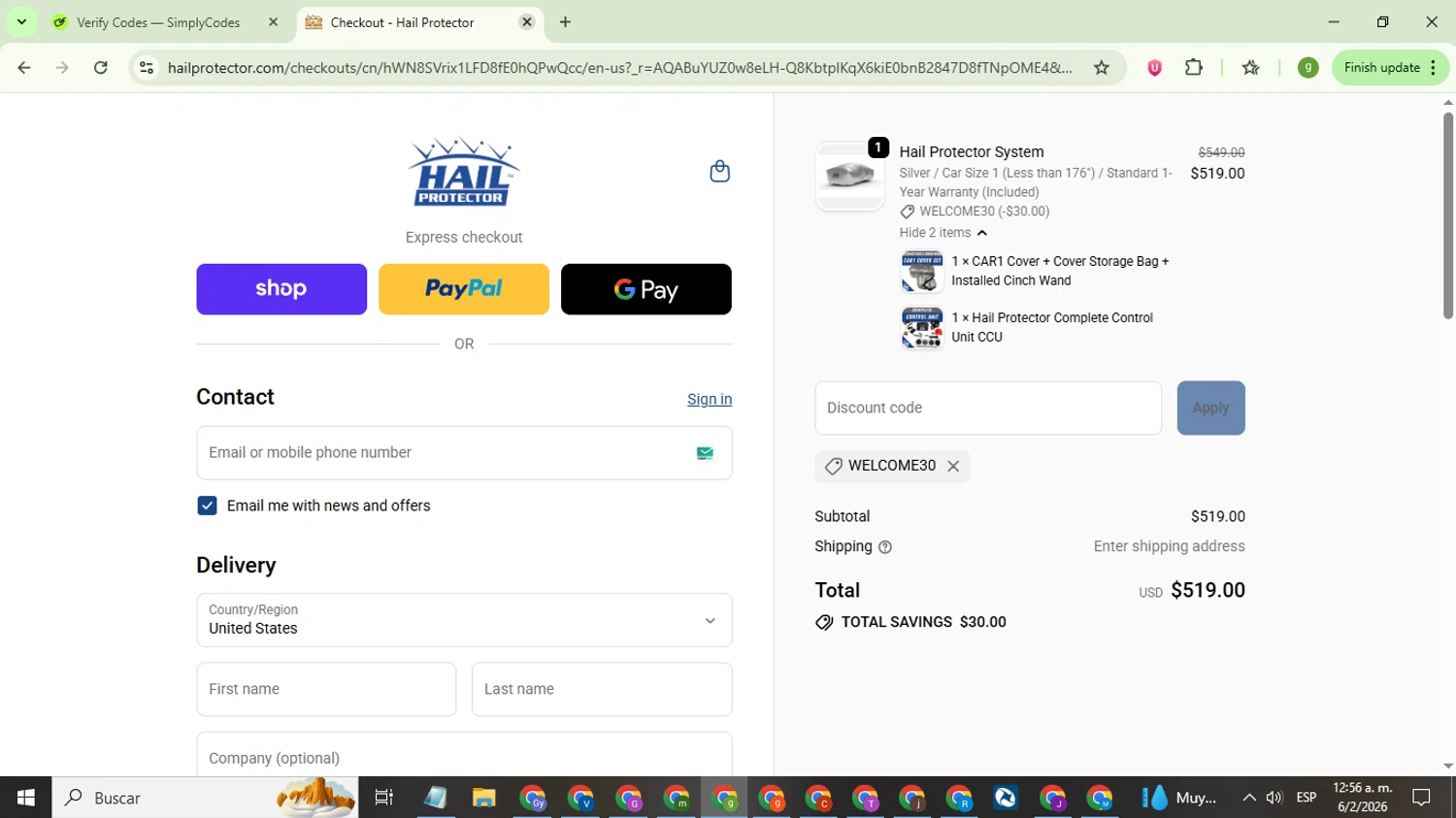Click the First name field
1456x818 pixels.
pyautogui.click(x=326, y=689)
